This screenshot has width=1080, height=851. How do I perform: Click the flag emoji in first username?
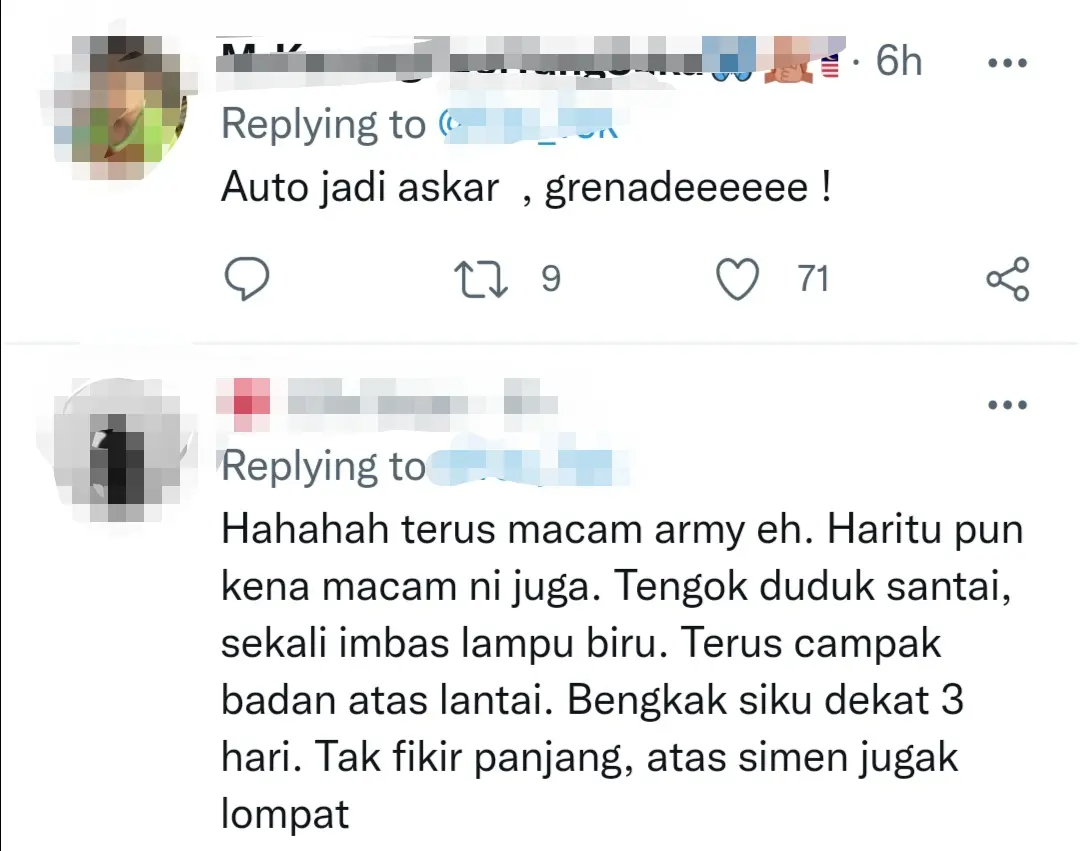pos(832,65)
